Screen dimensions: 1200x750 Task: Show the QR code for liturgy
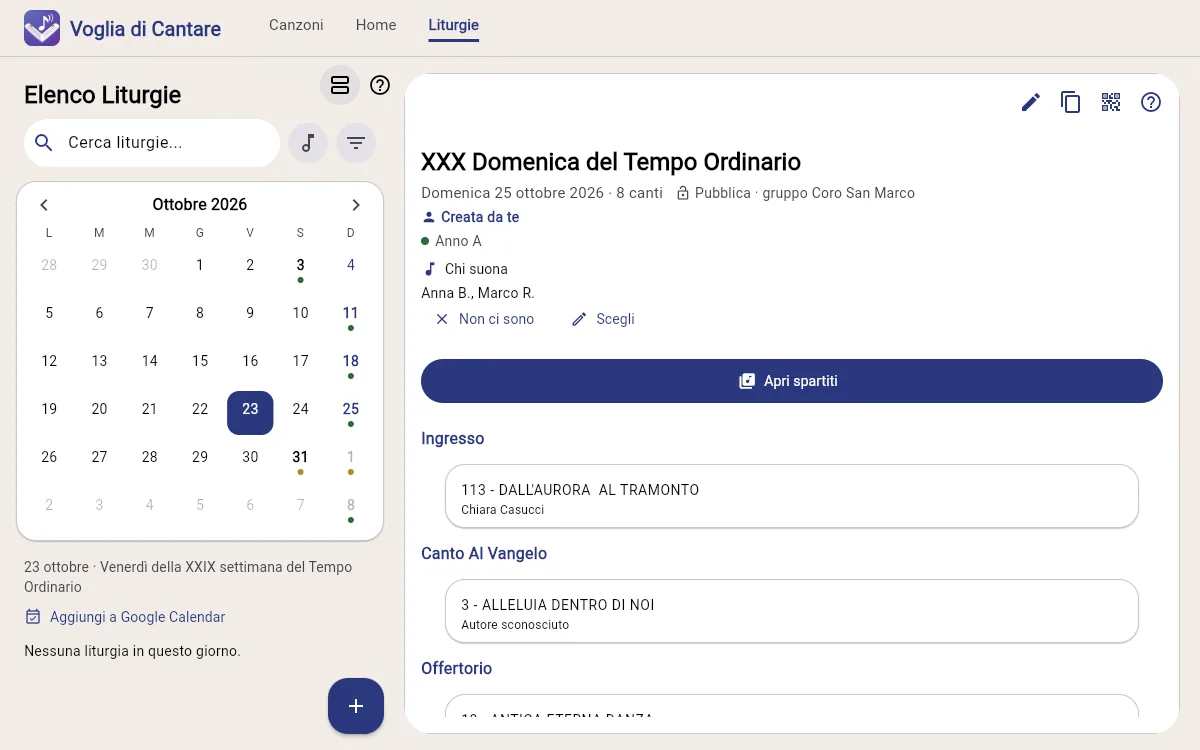1111,102
